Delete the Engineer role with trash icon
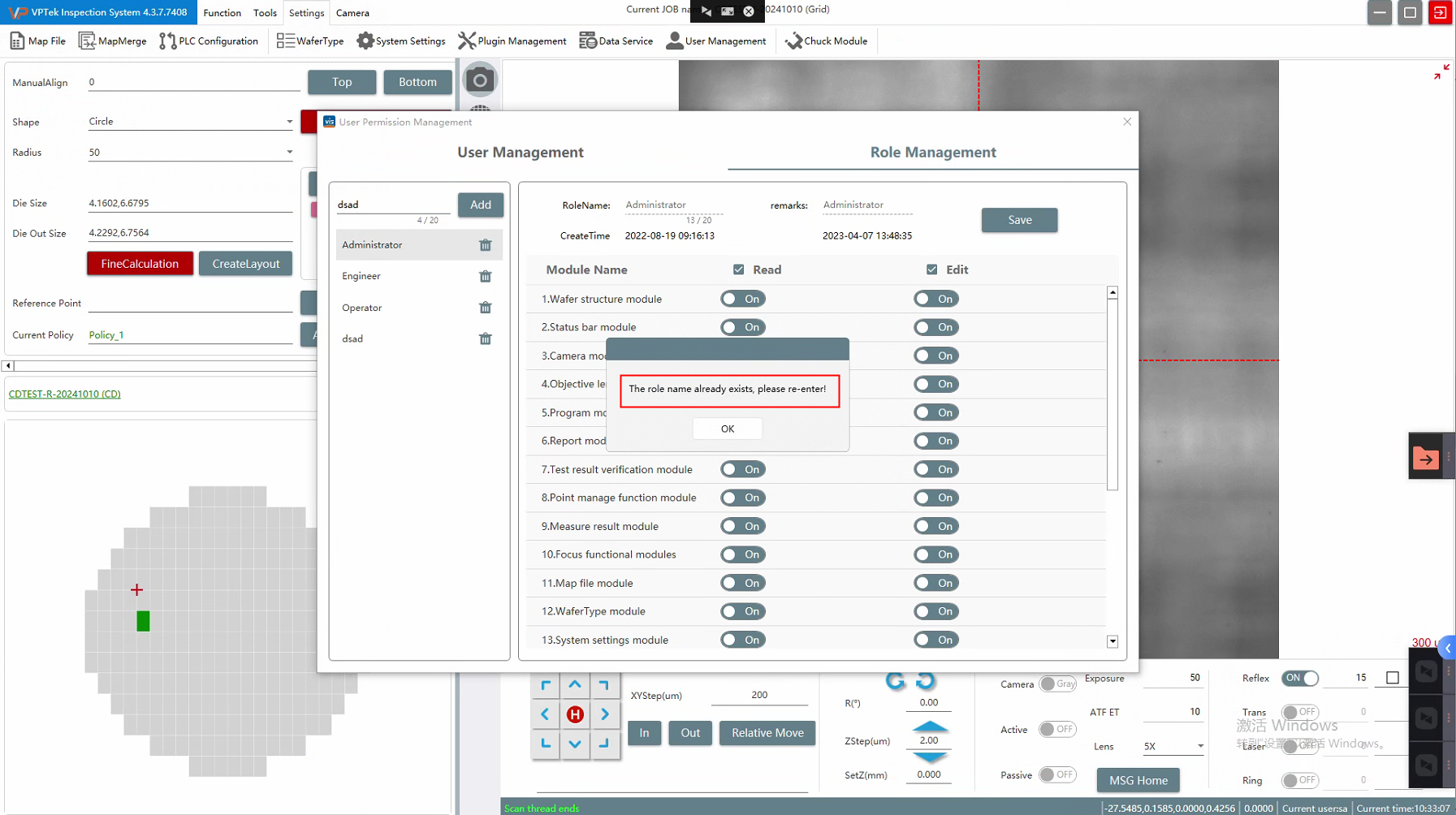Image resolution: width=1456 pixels, height=815 pixels. (x=485, y=277)
